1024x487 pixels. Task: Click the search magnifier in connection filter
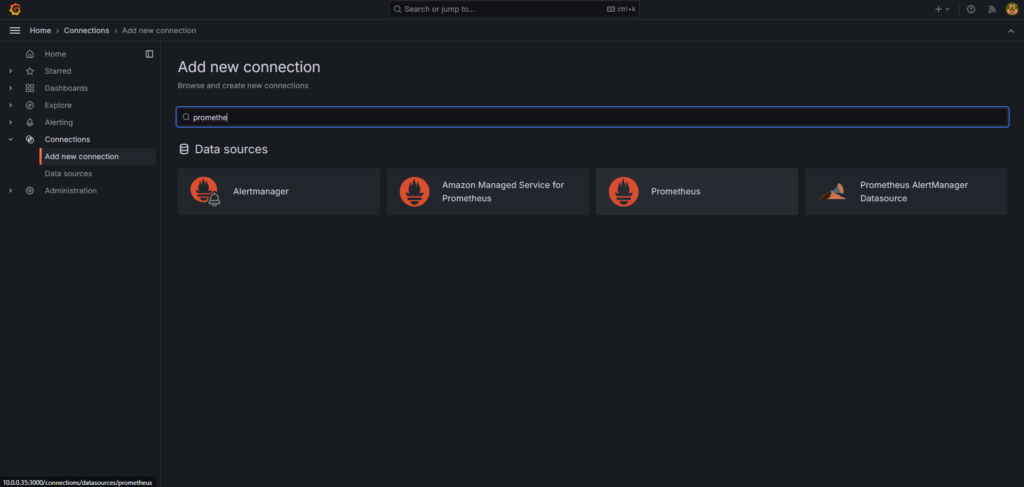pos(186,118)
